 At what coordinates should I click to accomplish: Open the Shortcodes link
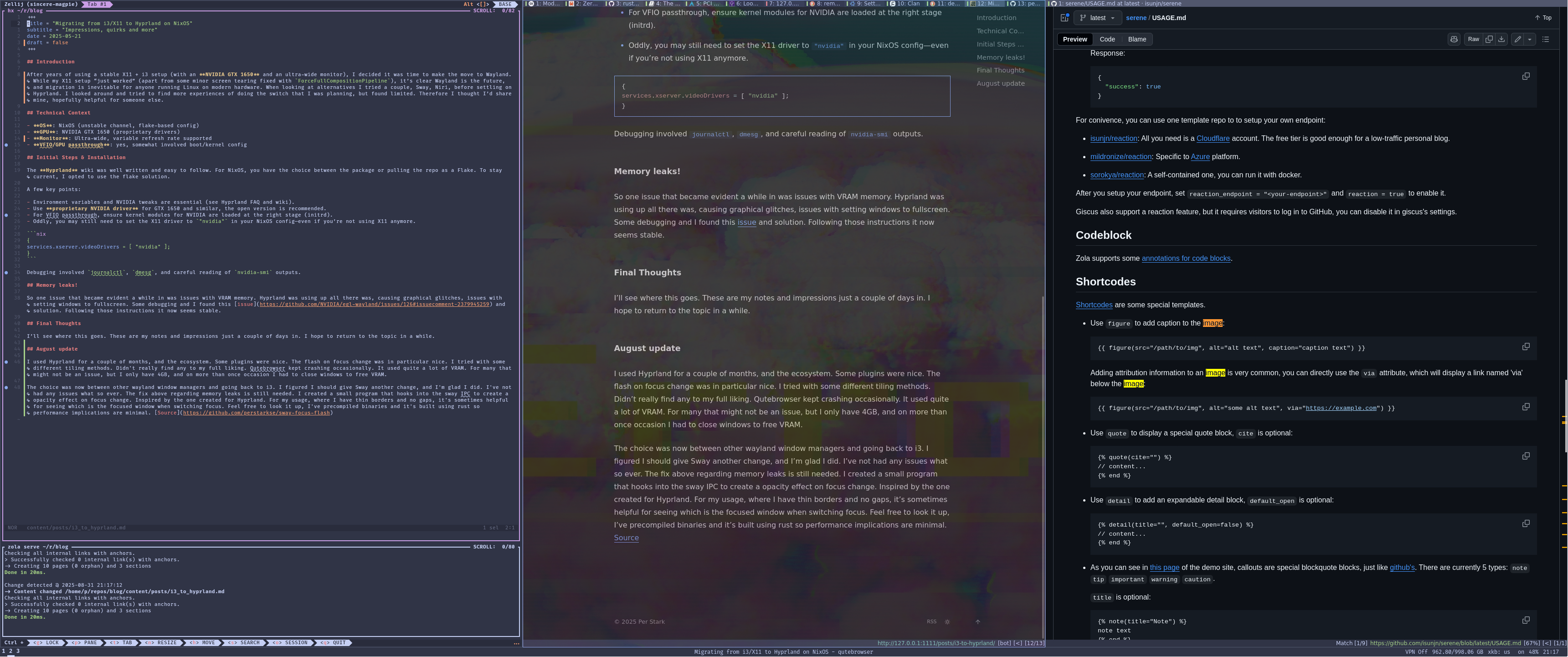pos(1094,305)
